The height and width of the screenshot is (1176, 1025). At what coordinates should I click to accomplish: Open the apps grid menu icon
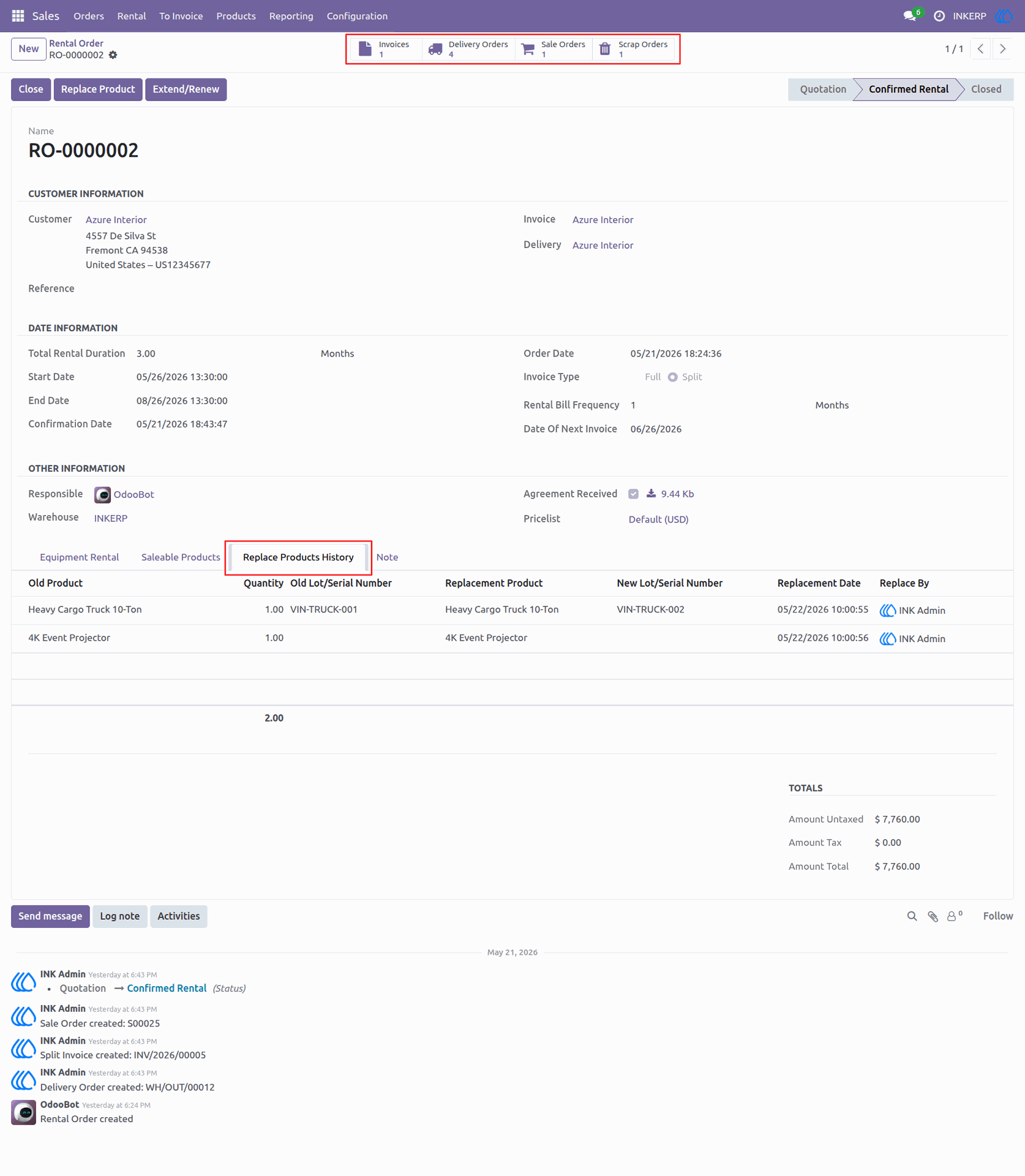tap(18, 16)
